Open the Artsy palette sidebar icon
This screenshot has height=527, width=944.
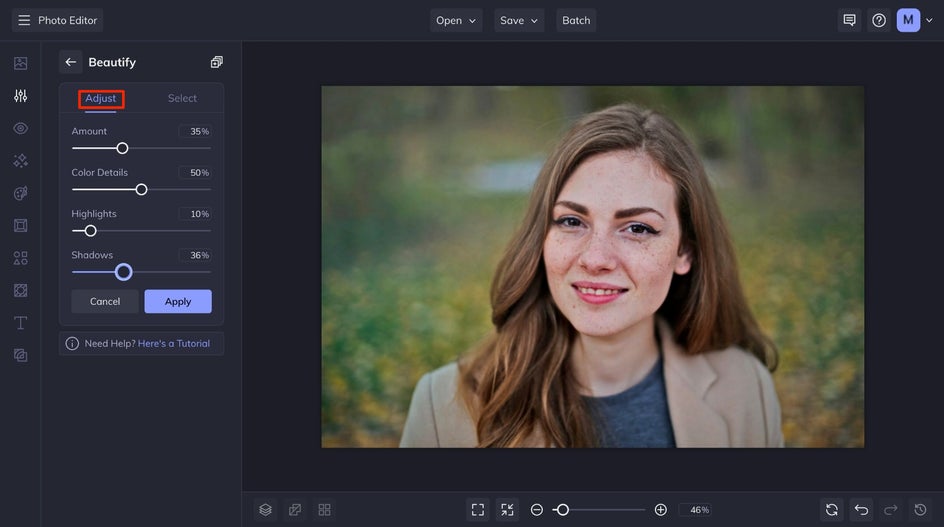point(20,193)
